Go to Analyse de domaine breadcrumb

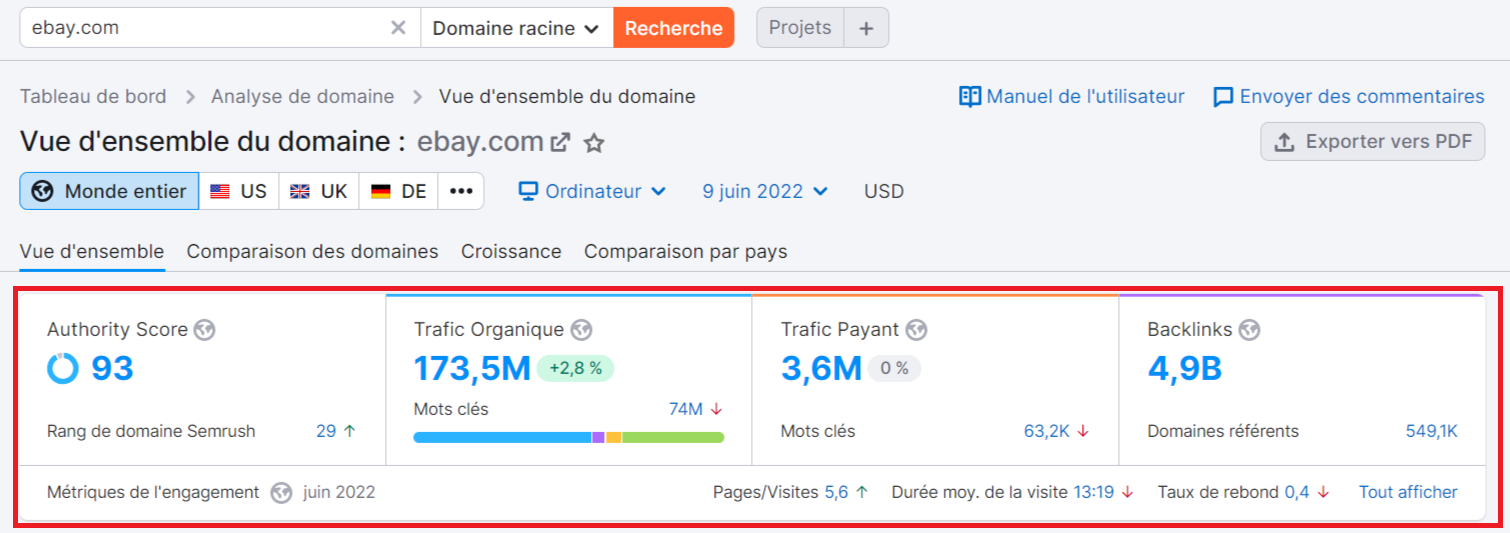pos(302,97)
